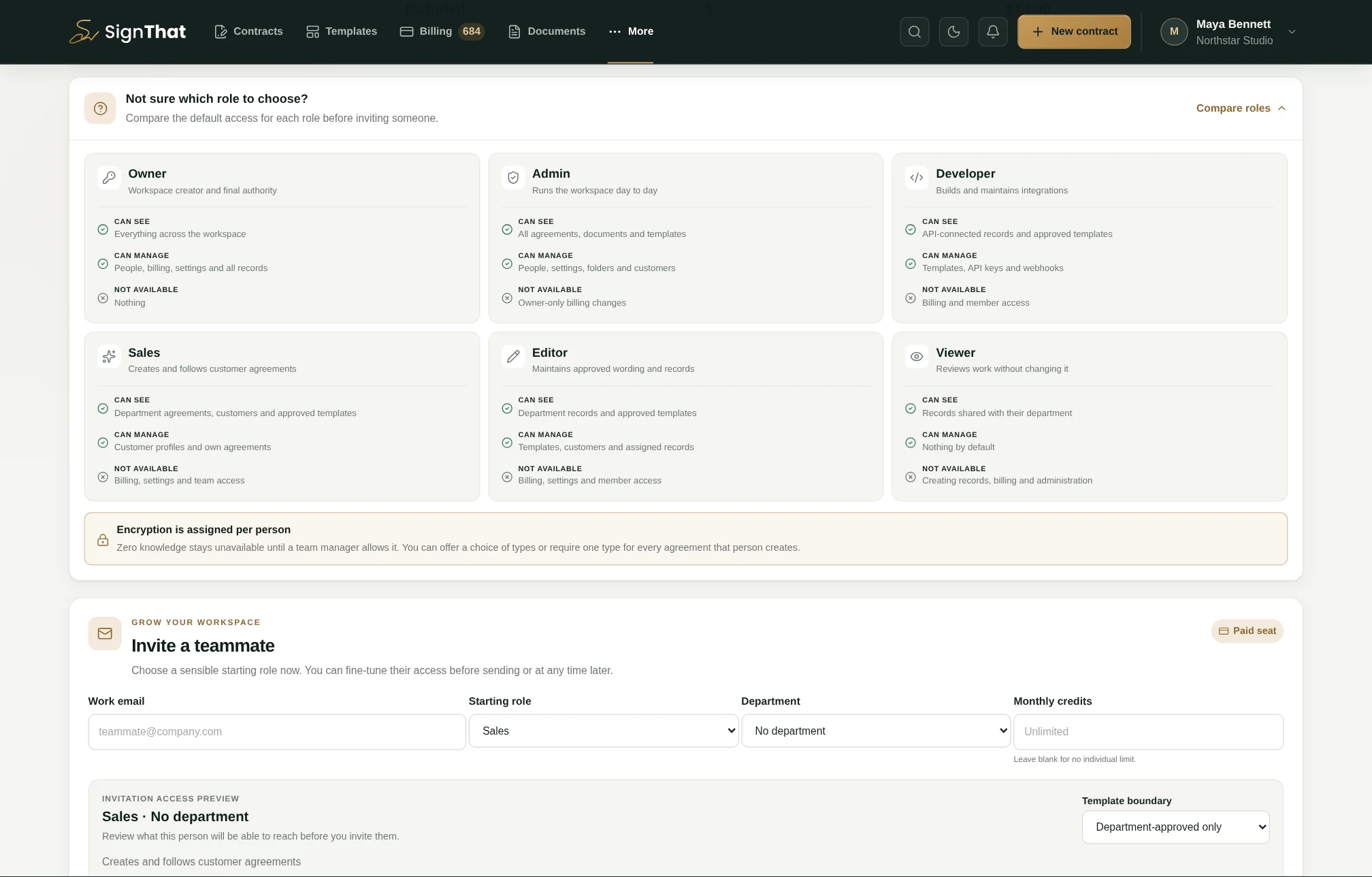Toggle dark mode moon icon
This screenshot has width=1372, height=877.
pos(953,31)
